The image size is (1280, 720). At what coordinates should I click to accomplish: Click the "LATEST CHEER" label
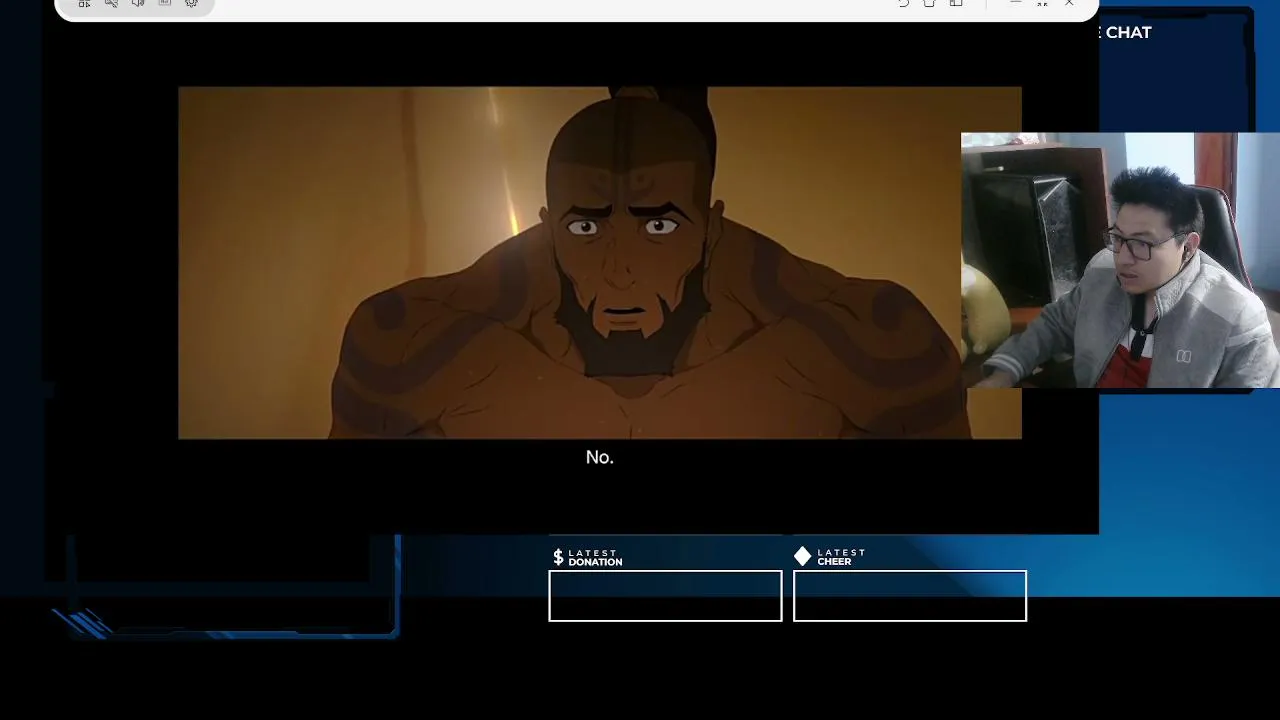[x=841, y=557]
